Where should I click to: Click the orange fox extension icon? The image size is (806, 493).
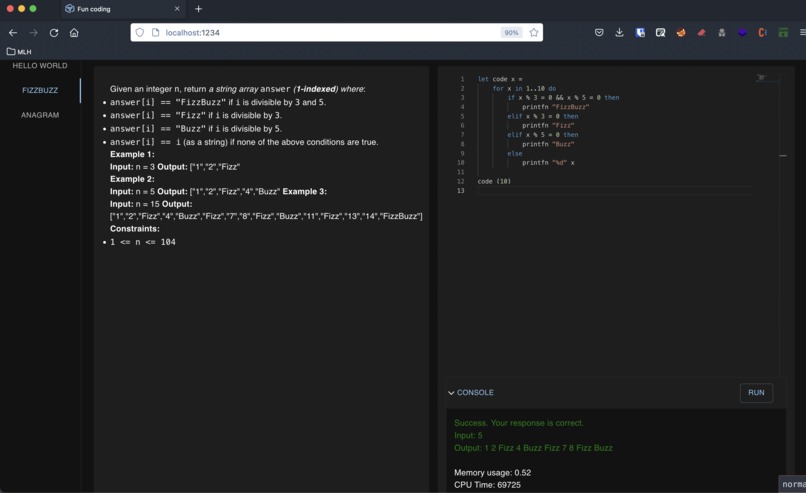pyautogui.click(x=681, y=32)
